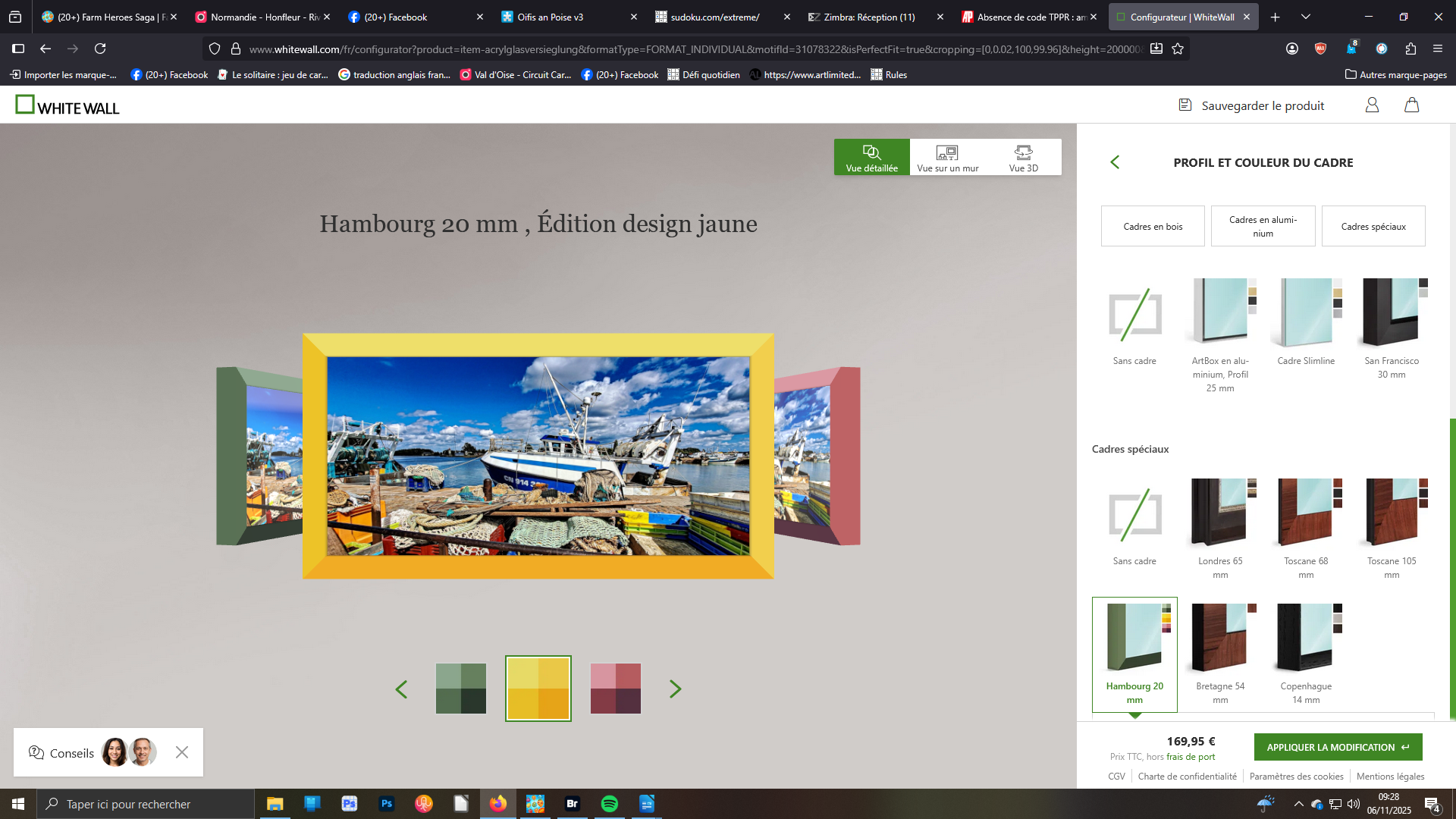Open Cadres en aluminium tab
This screenshot has width=1456, height=819.
(x=1263, y=227)
